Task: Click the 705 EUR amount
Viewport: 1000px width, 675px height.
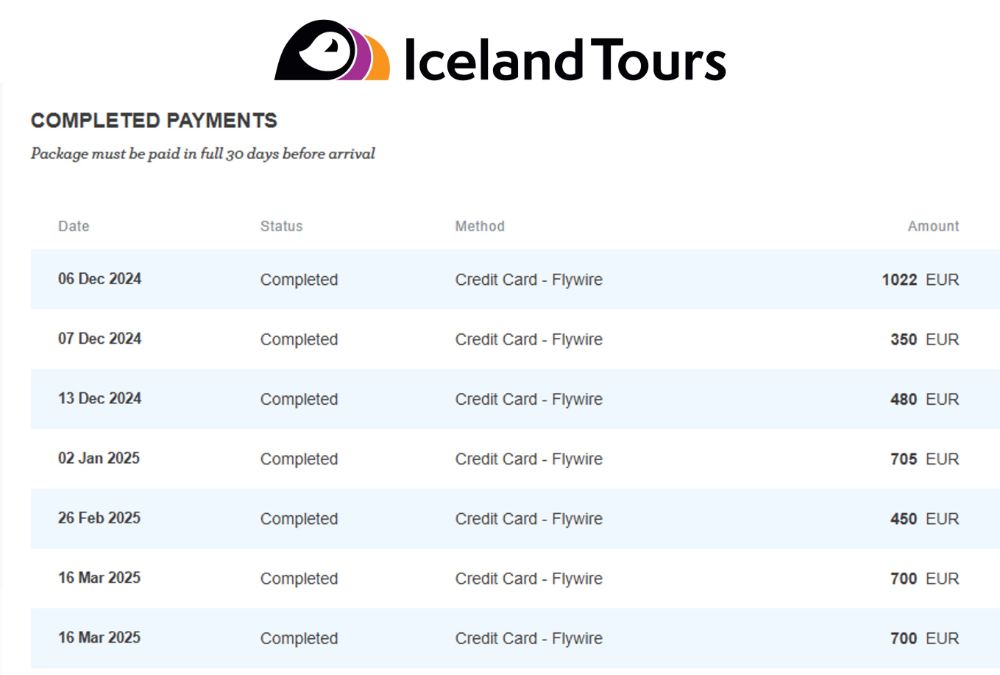Action: (925, 459)
